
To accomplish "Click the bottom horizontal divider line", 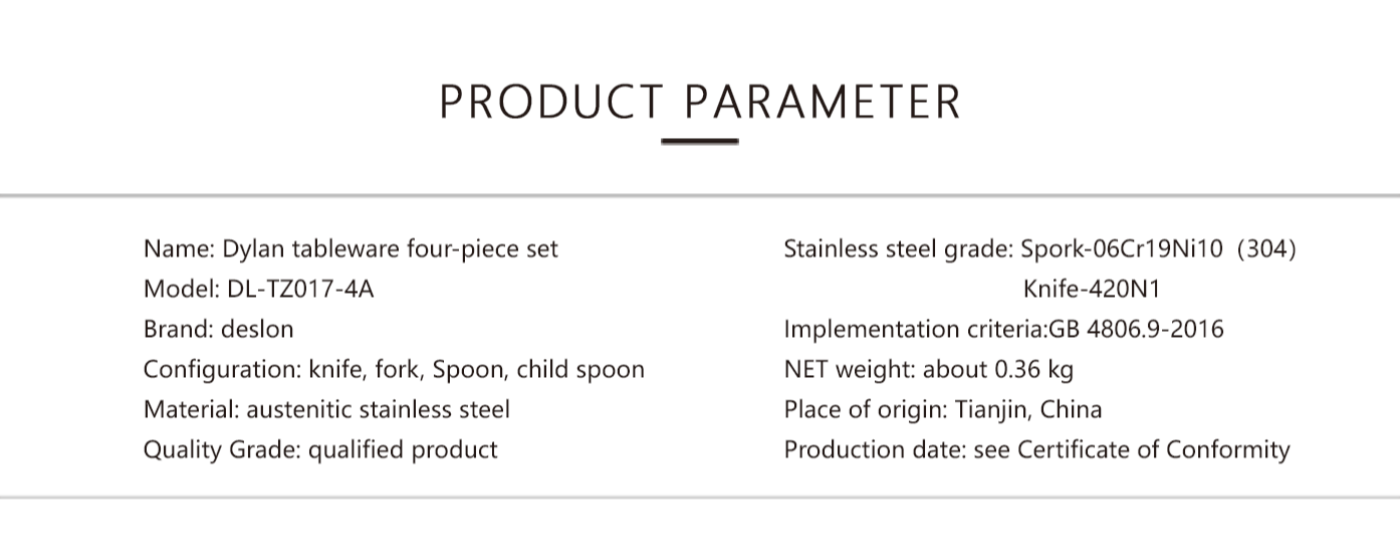I will [700, 497].
